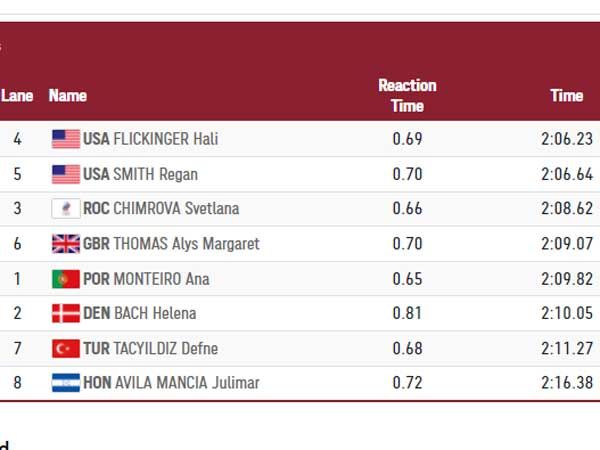Click the Lane column header
The width and height of the screenshot is (600, 450).
tap(17, 96)
